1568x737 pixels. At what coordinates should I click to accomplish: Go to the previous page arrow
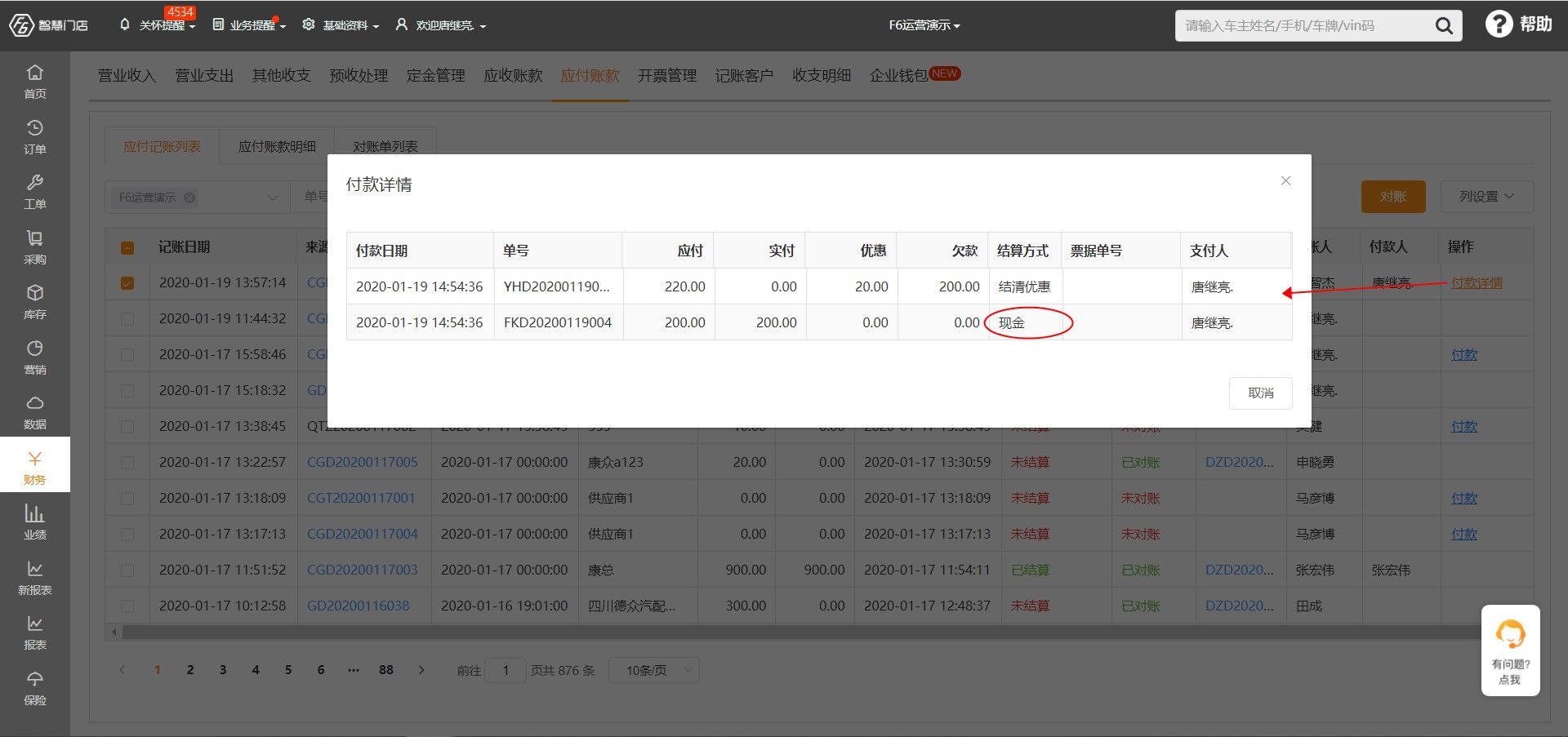point(122,670)
